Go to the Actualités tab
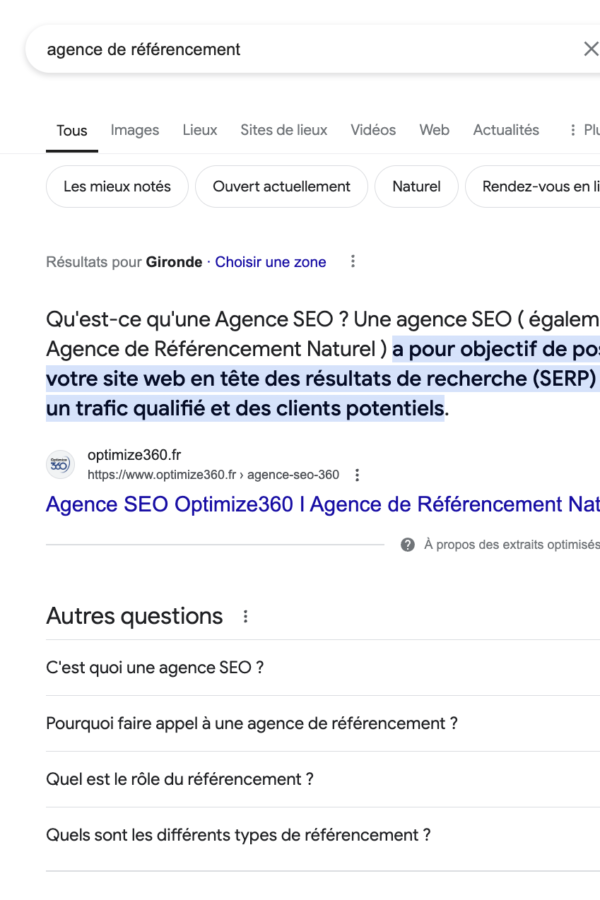Image resolution: width=600 pixels, height=900 pixels. 506,130
